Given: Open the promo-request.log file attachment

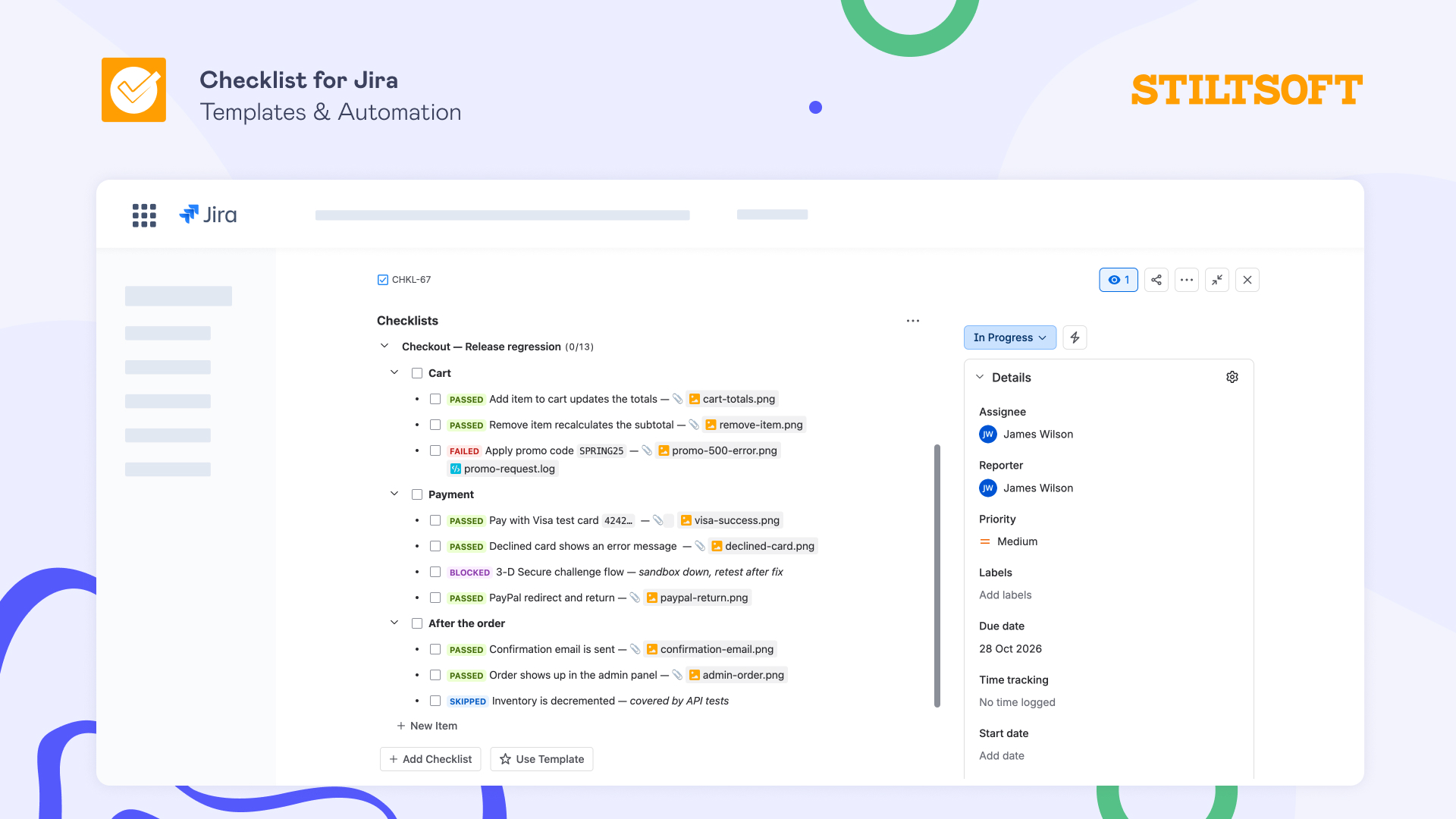Looking at the screenshot, I should 503,469.
